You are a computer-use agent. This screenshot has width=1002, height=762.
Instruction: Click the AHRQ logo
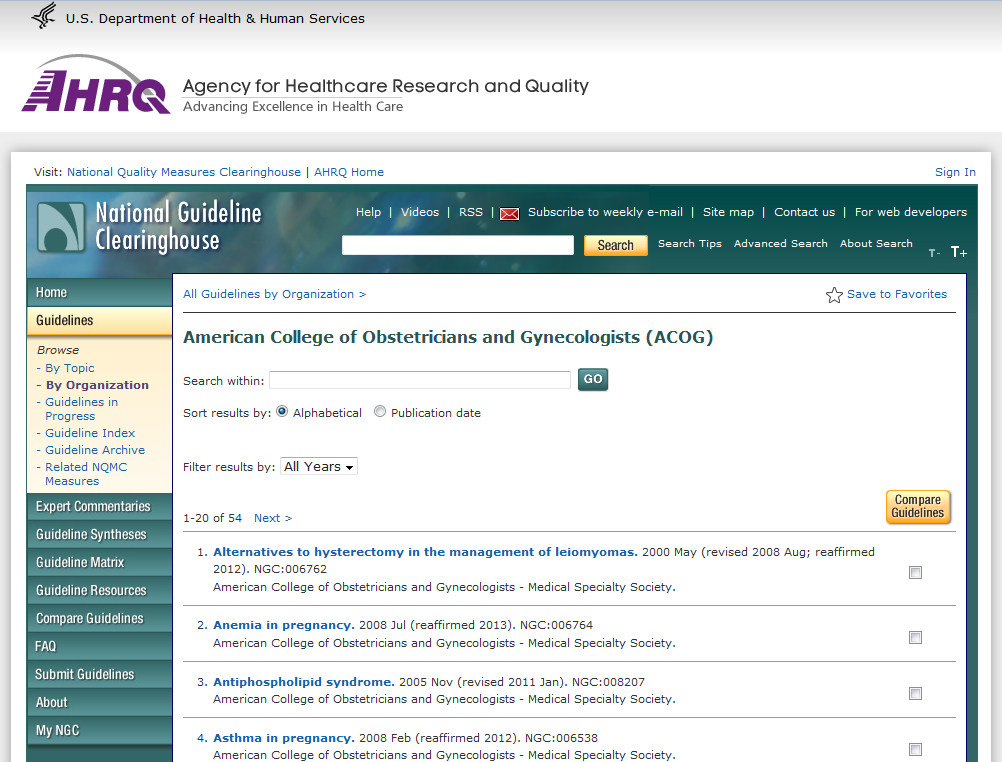96,85
